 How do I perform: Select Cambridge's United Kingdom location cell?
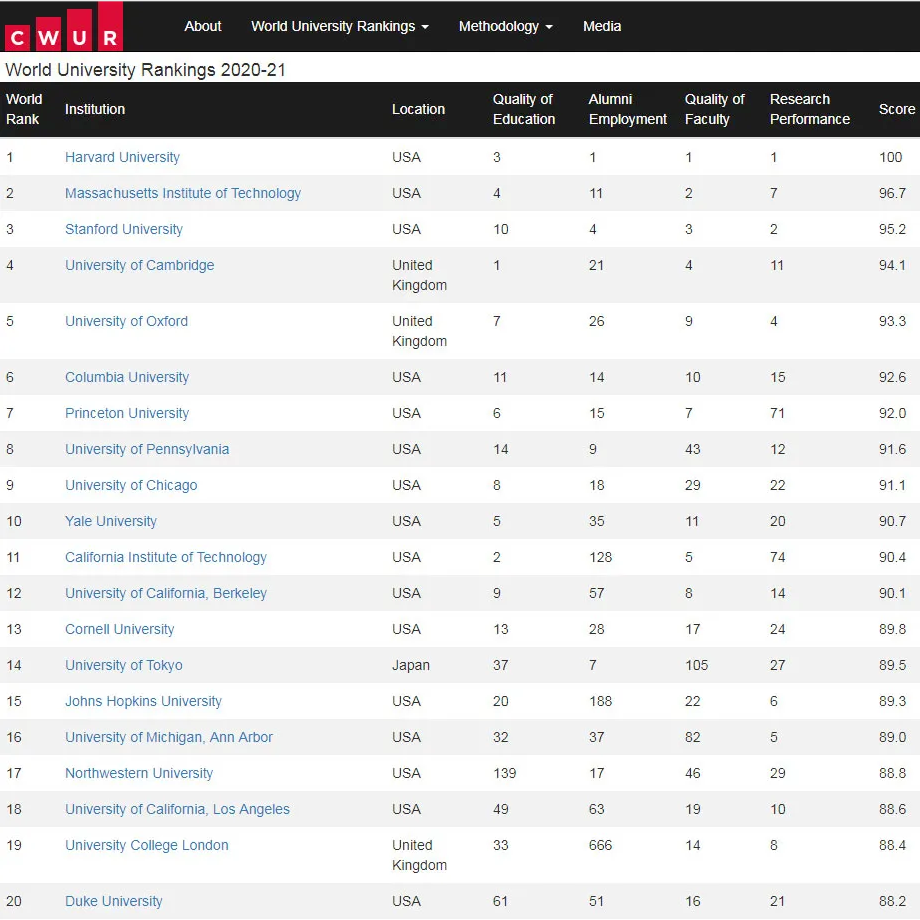(419, 275)
